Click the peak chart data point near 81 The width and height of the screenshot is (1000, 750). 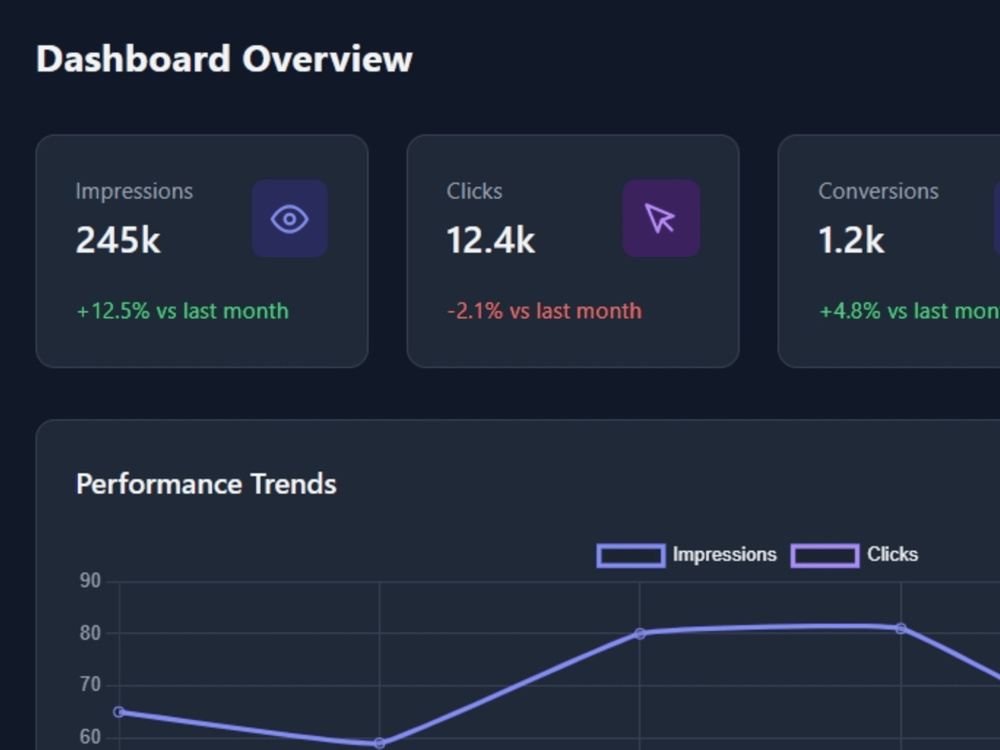901,628
